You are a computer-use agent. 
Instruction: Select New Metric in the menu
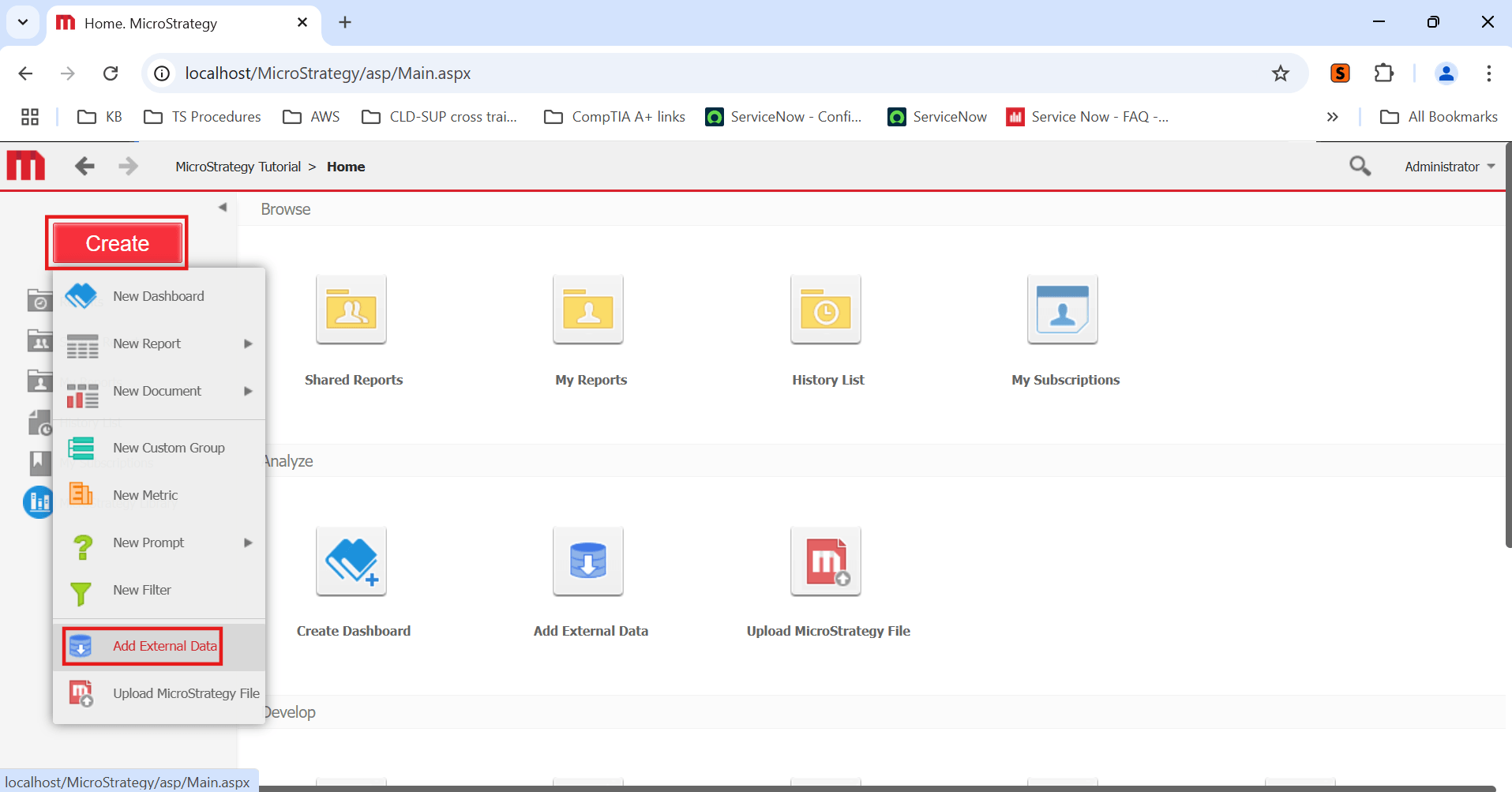(145, 495)
